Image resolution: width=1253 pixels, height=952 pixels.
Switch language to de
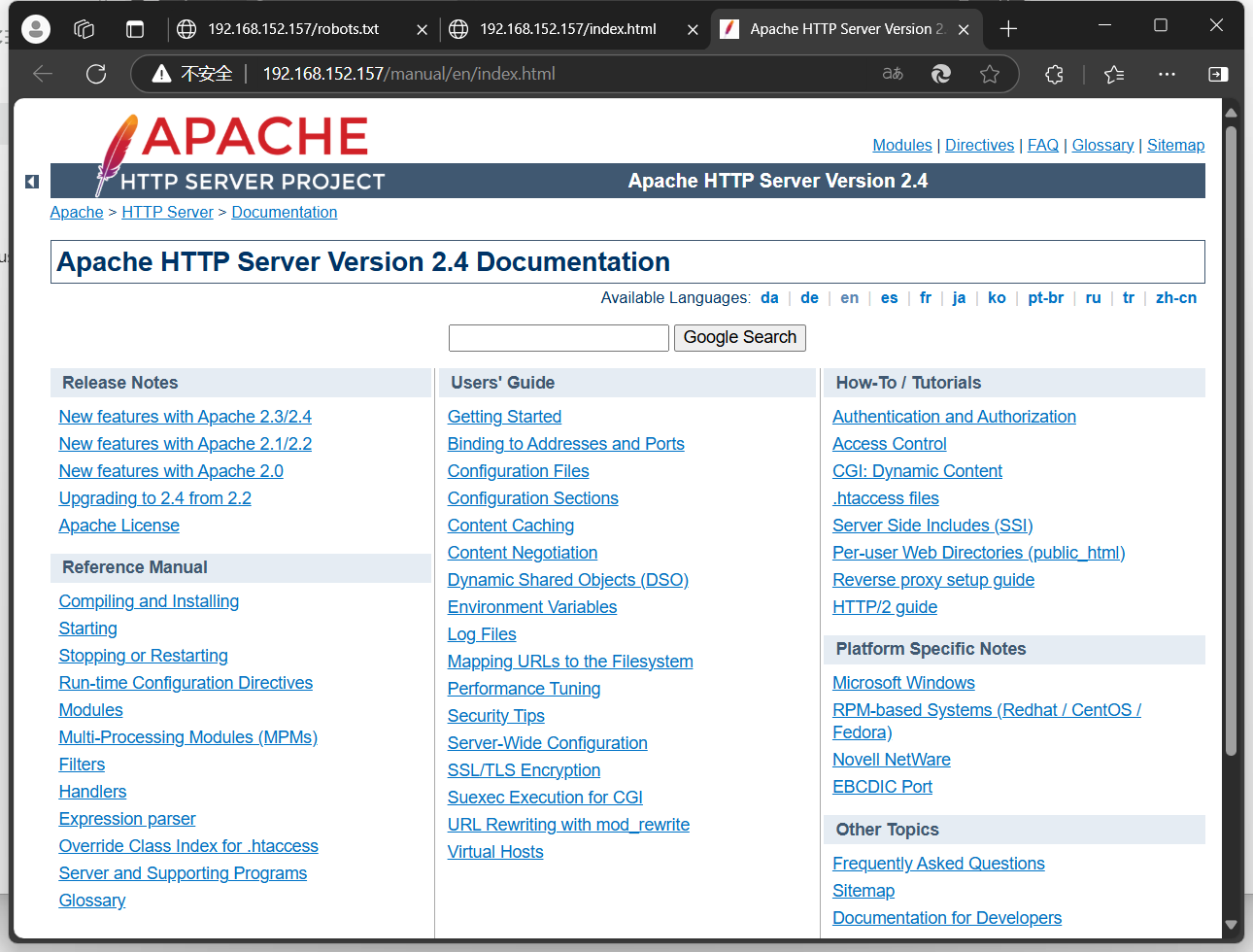click(x=809, y=298)
